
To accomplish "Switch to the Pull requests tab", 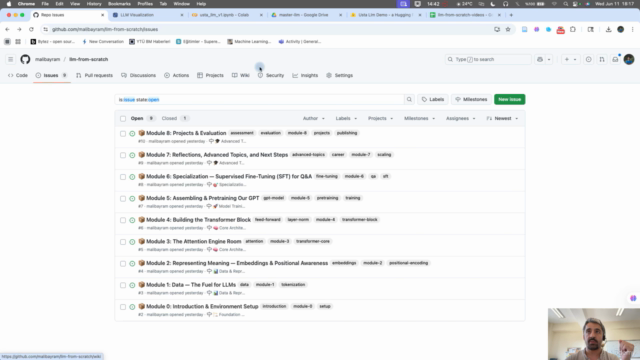I will (x=94, y=76).
